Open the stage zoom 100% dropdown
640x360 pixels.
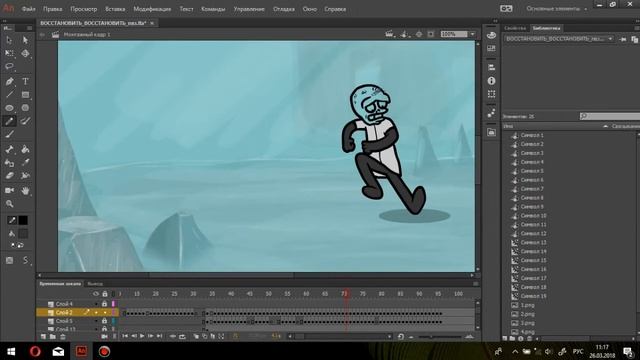click(472, 34)
